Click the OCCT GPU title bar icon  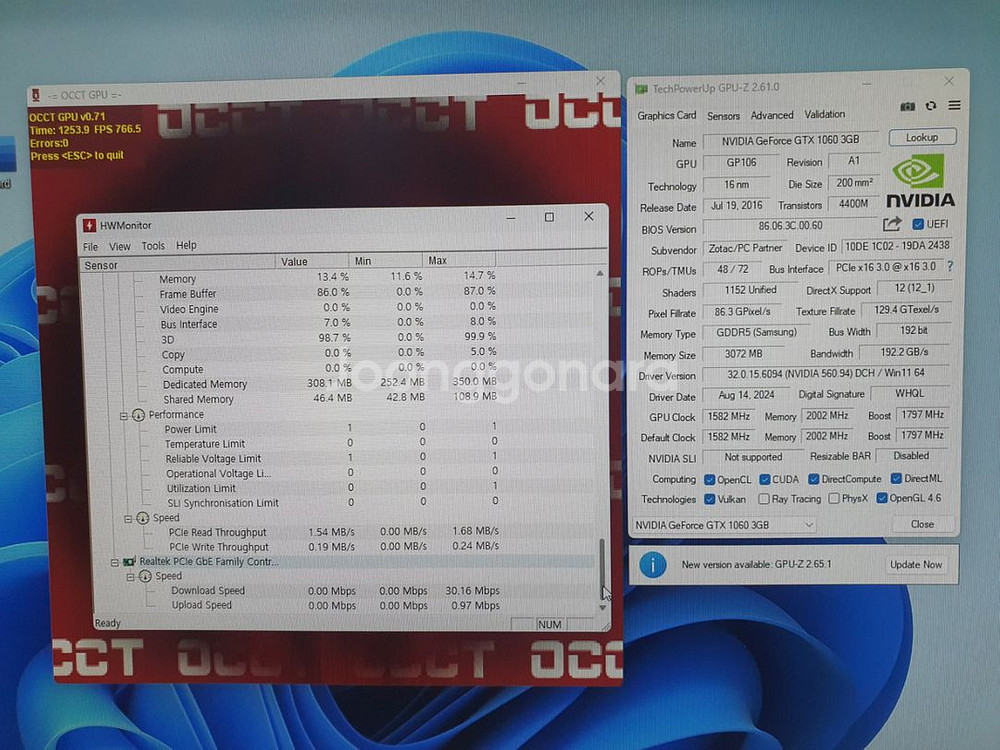[x=36, y=95]
